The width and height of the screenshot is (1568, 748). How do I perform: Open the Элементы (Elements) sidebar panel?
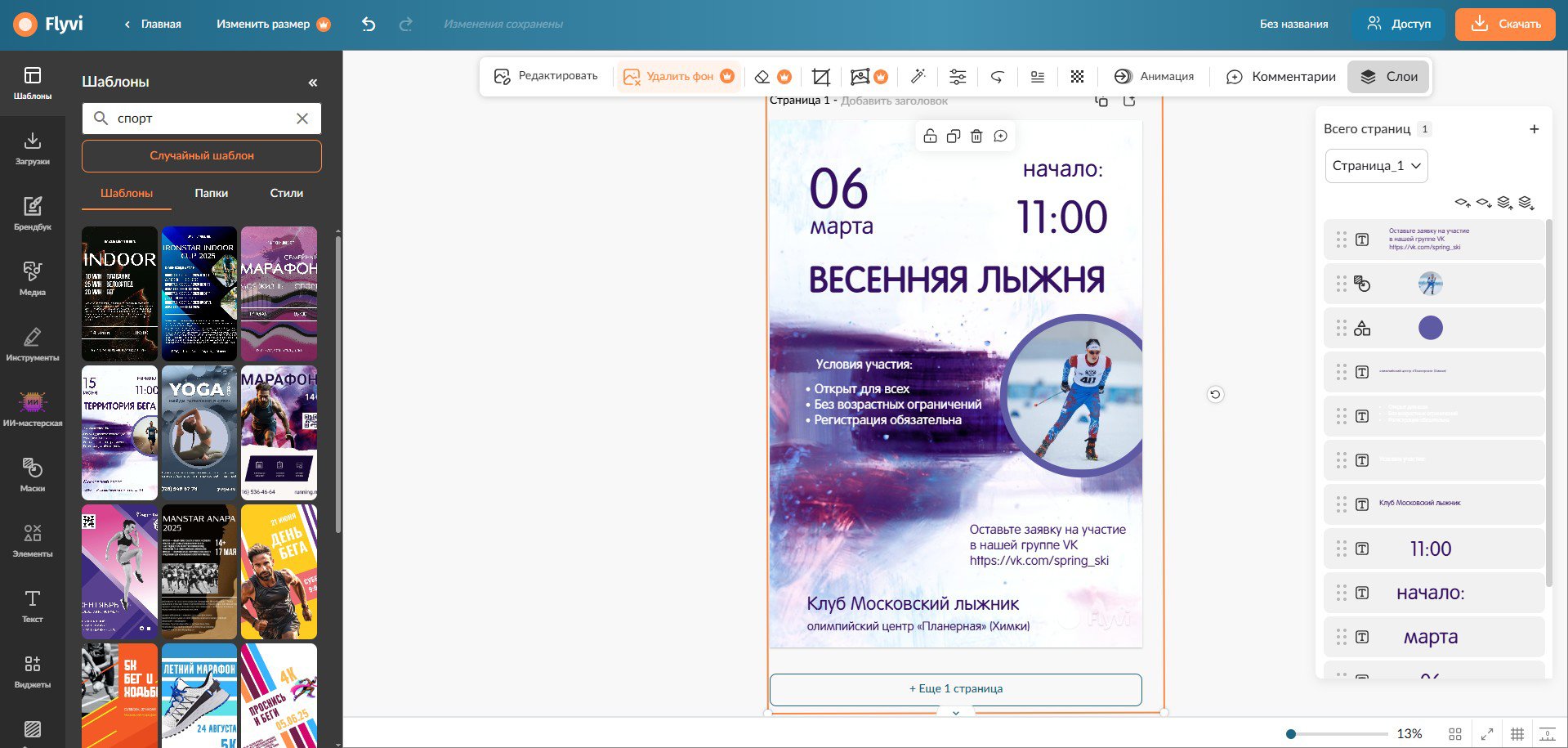(x=32, y=540)
